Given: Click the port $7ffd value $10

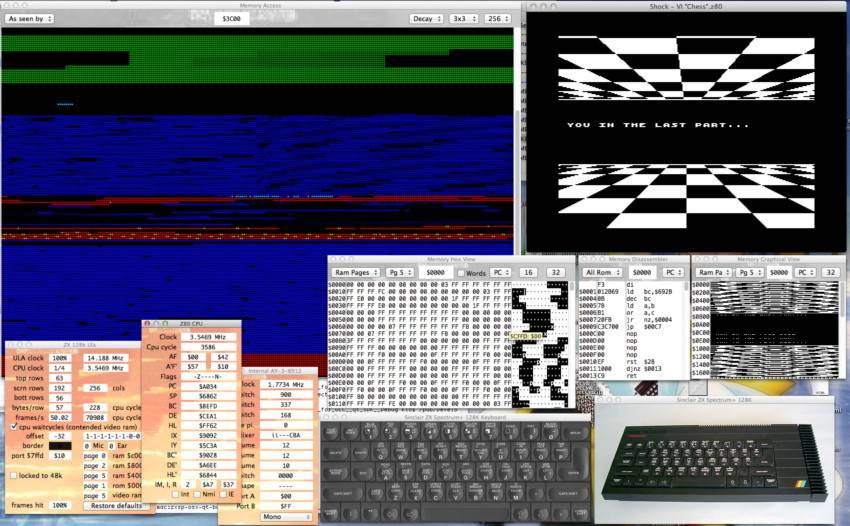Looking at the screenshot, I should tap(60, 456).
